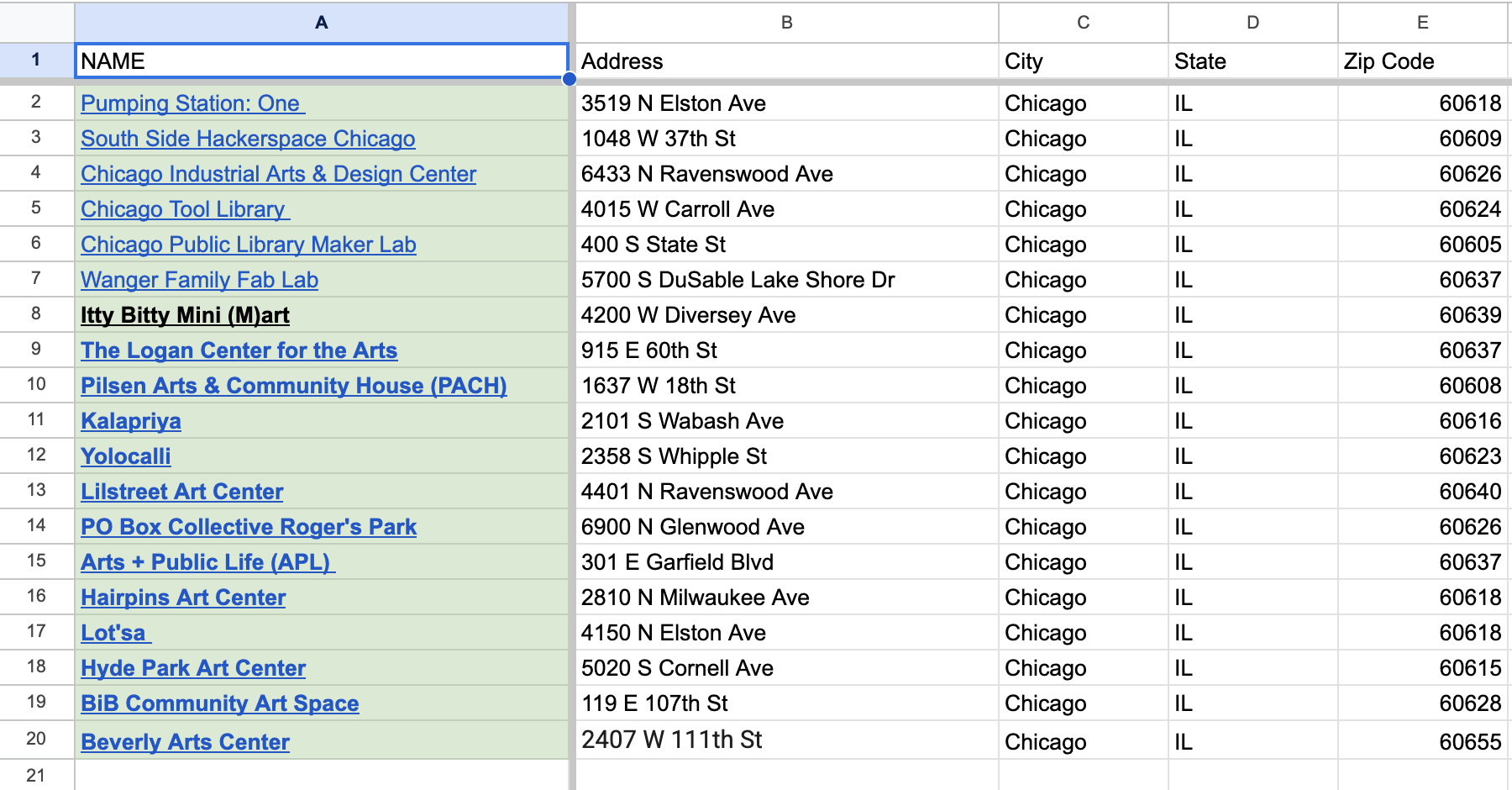Viewport: 1512px width, 790px height.
Task: Select address cell 1637 W 18th St
Action: pyautogui.click(x=787, y=386)
